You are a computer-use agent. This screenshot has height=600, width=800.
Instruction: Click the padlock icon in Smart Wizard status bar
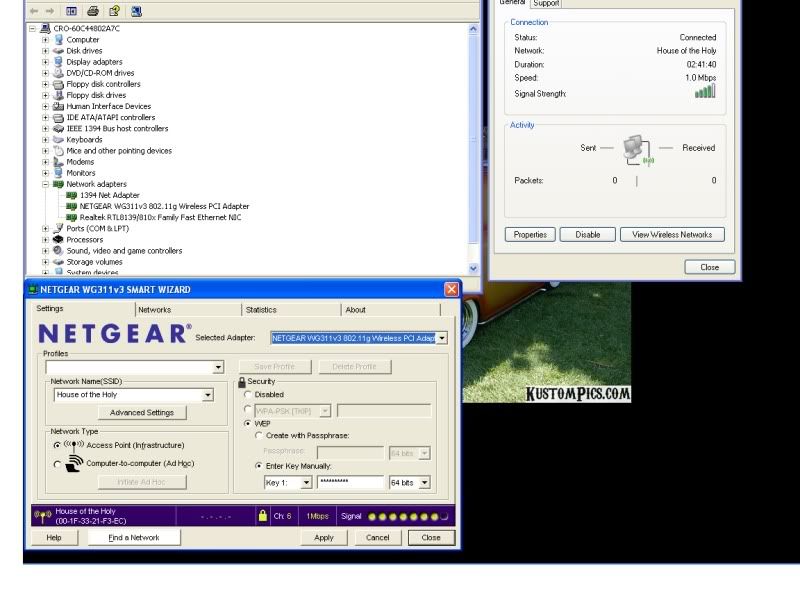(262, 515)
